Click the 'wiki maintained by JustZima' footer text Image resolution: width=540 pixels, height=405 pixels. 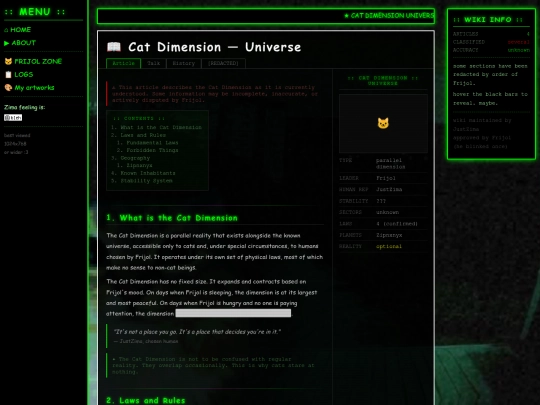click(x=482, y=125)
